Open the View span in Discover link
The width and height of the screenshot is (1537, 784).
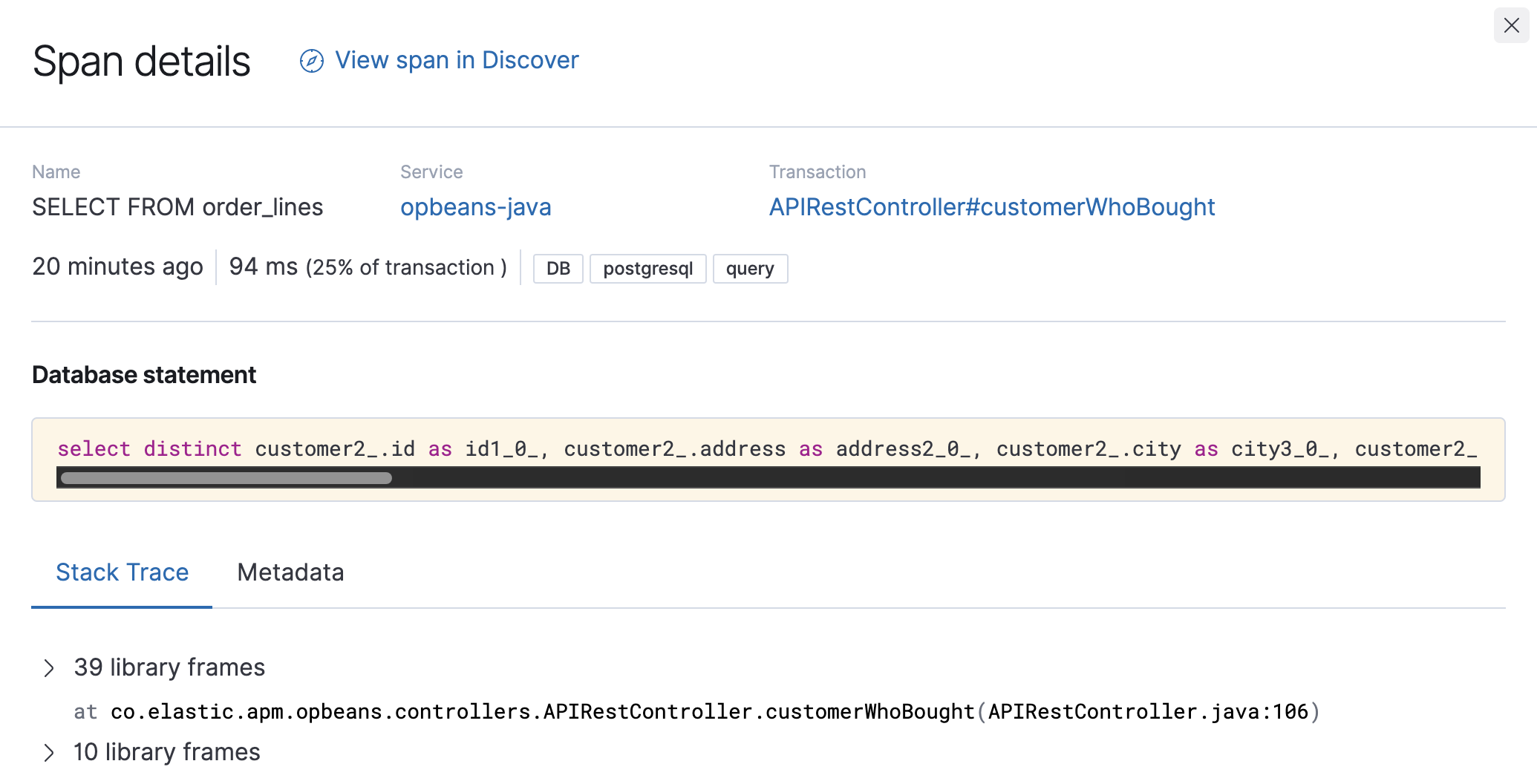456,60
